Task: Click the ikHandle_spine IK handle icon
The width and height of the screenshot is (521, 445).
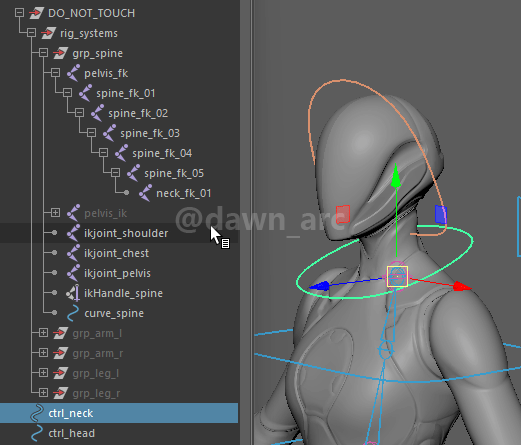Action: tap(73, 293)
